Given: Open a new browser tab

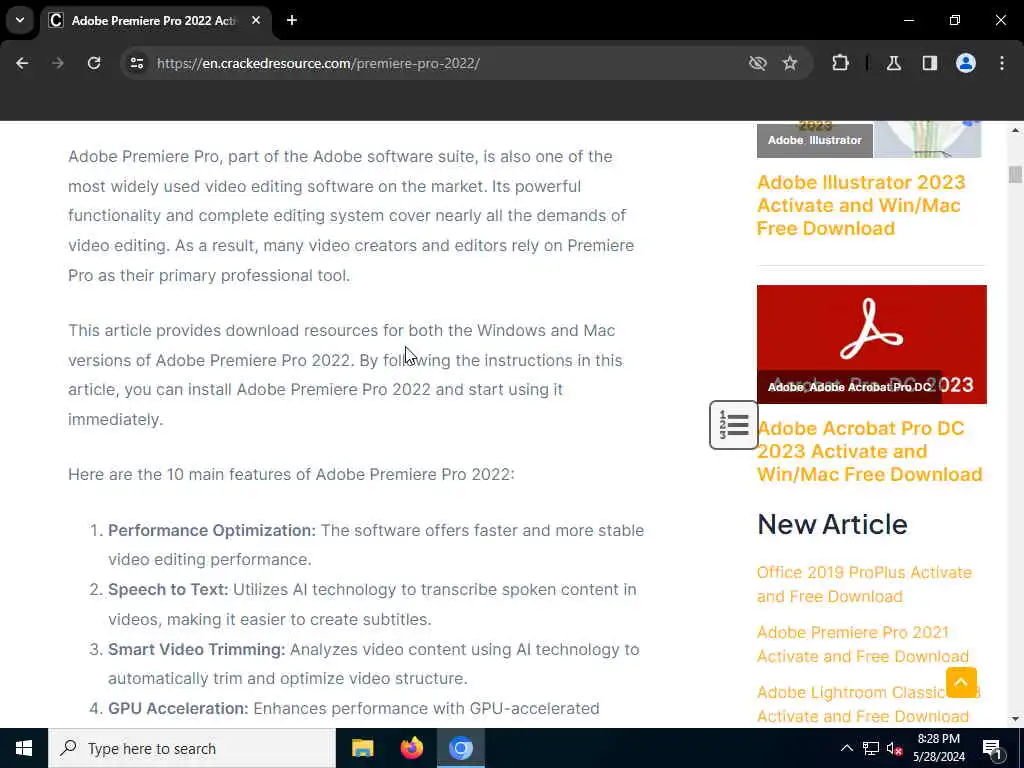Looking at the screenshot, I should (292, 20).
